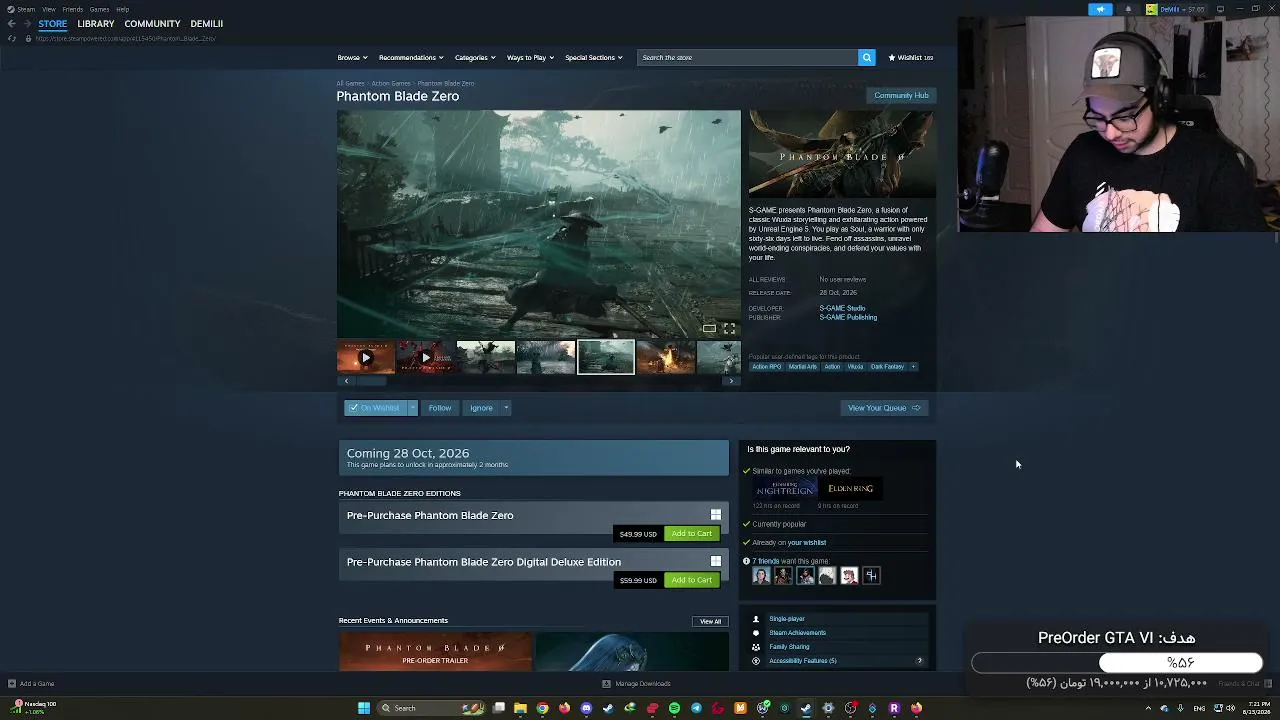The image size is (1280, 720).
Task: Switch to the COMMUNITY tab
Action: point(152,24)
